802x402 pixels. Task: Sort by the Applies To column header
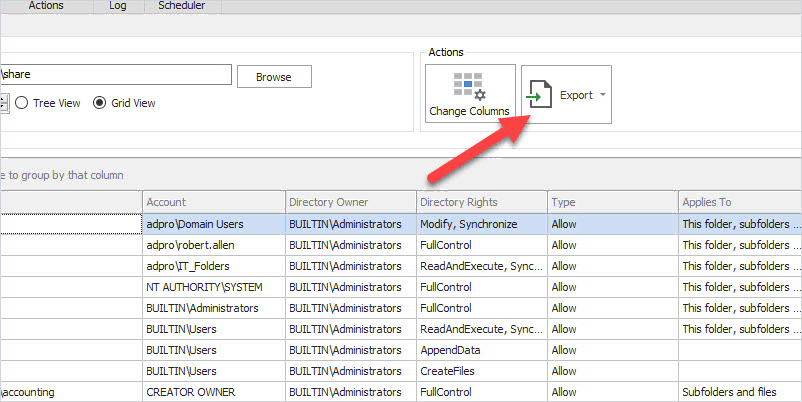coord(740,202)
